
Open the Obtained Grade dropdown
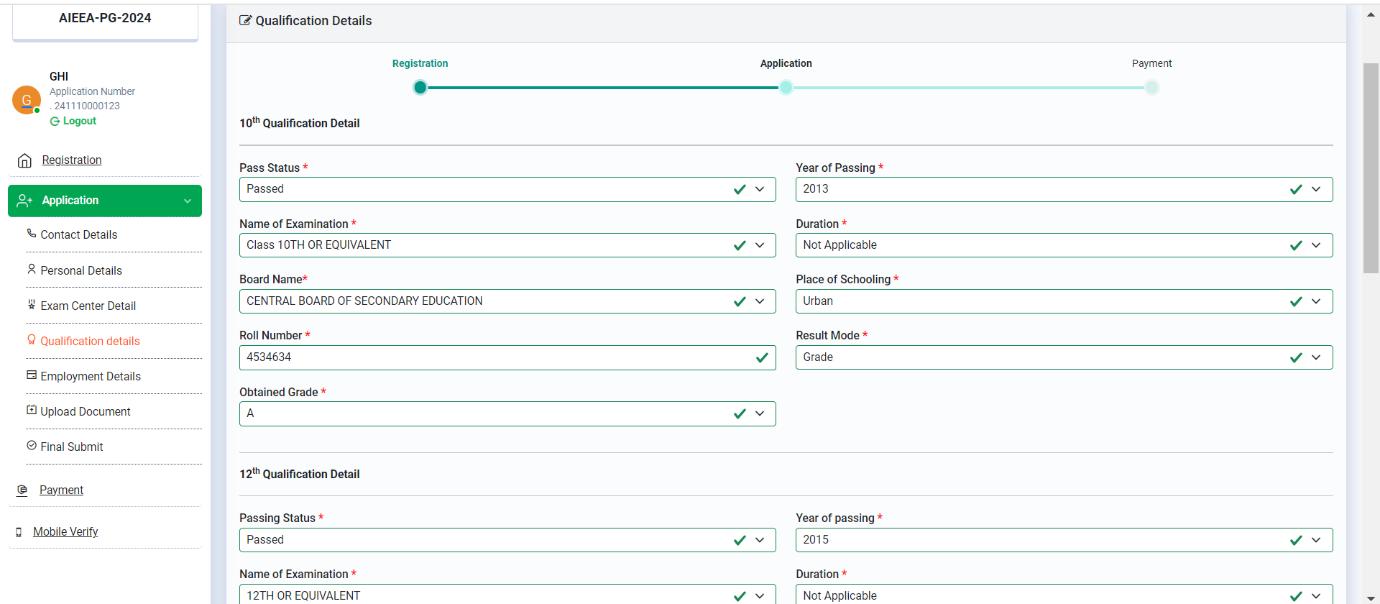(507, 413)
